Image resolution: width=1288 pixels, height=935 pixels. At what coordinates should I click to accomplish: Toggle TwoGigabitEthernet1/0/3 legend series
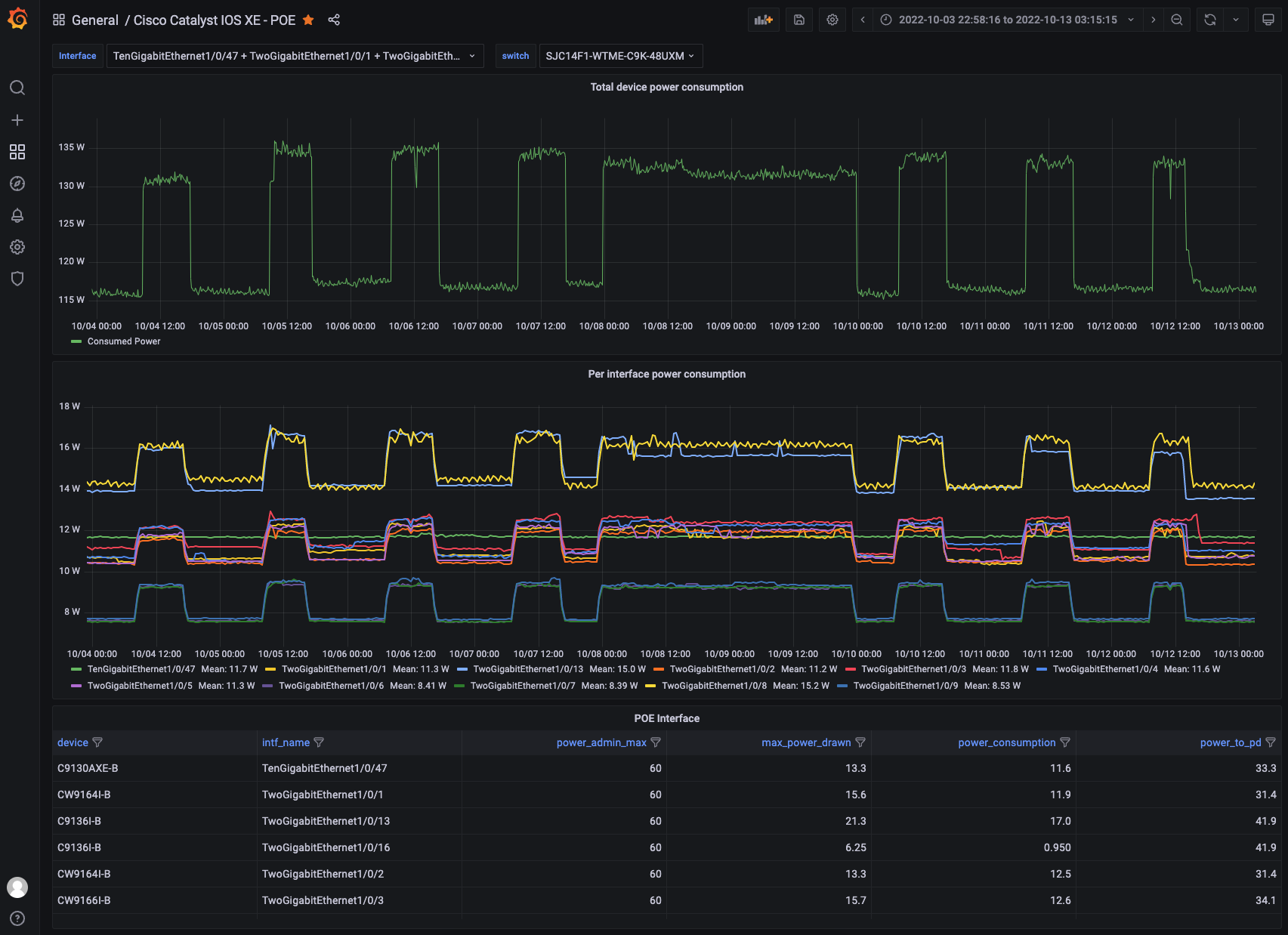click(x=913, y=669)
